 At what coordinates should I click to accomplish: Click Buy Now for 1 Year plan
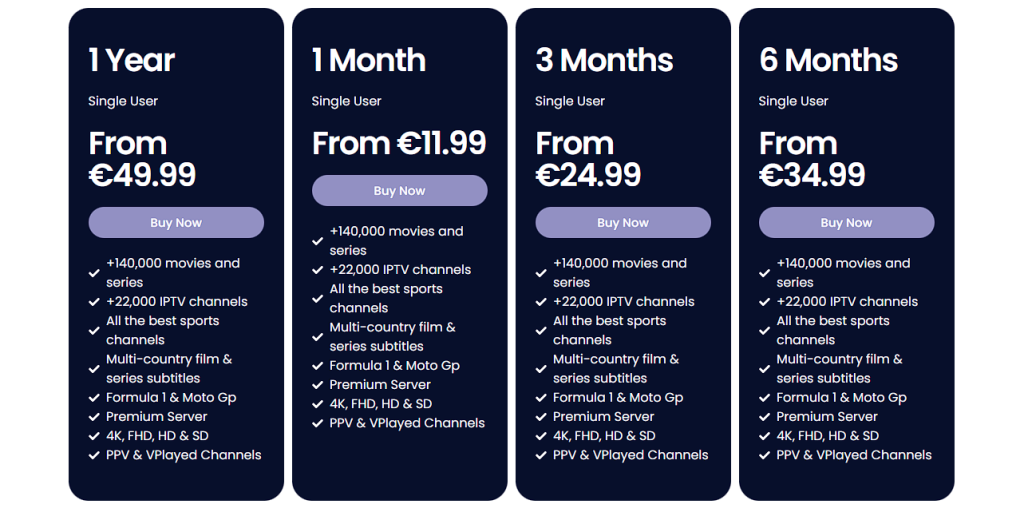coord(176,223)
